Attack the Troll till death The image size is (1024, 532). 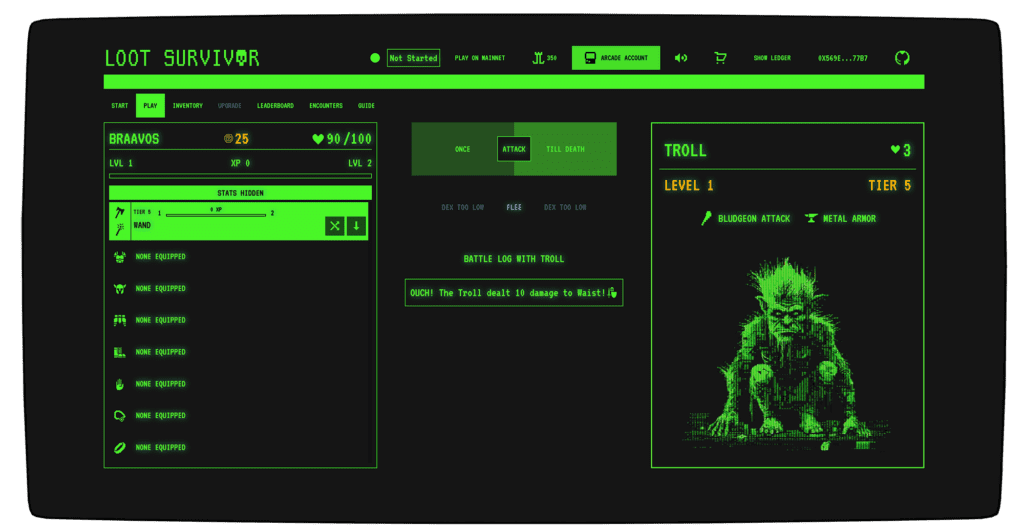(x=566, y=149)
